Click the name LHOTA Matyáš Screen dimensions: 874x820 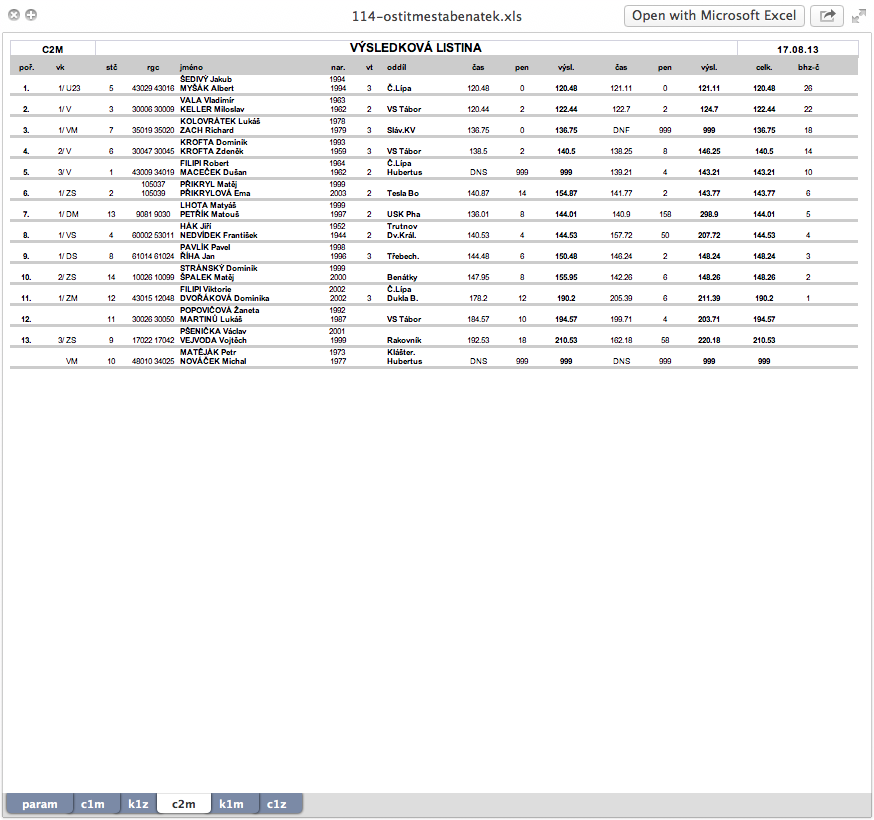click(208, 205)
